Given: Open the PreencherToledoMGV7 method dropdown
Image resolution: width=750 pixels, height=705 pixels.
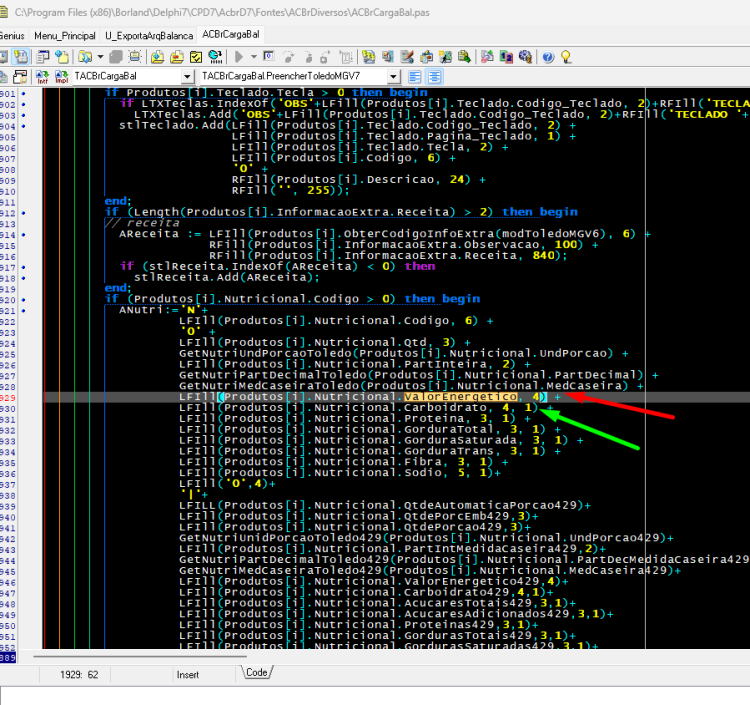Looking at the screenshot, I should [x=393, y=77].
